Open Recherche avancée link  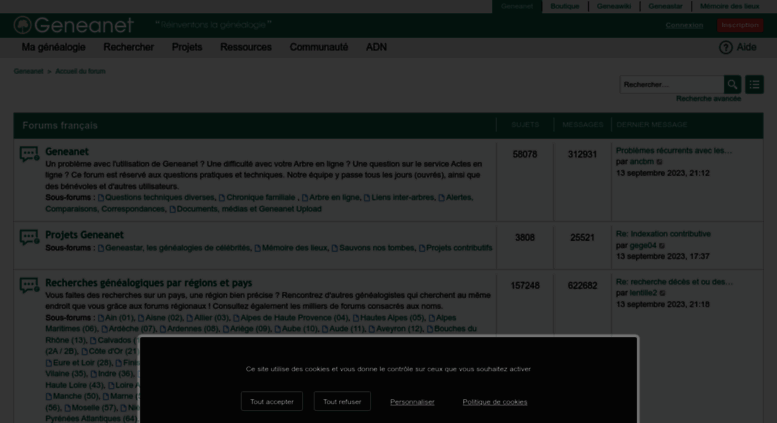(708, 99)
